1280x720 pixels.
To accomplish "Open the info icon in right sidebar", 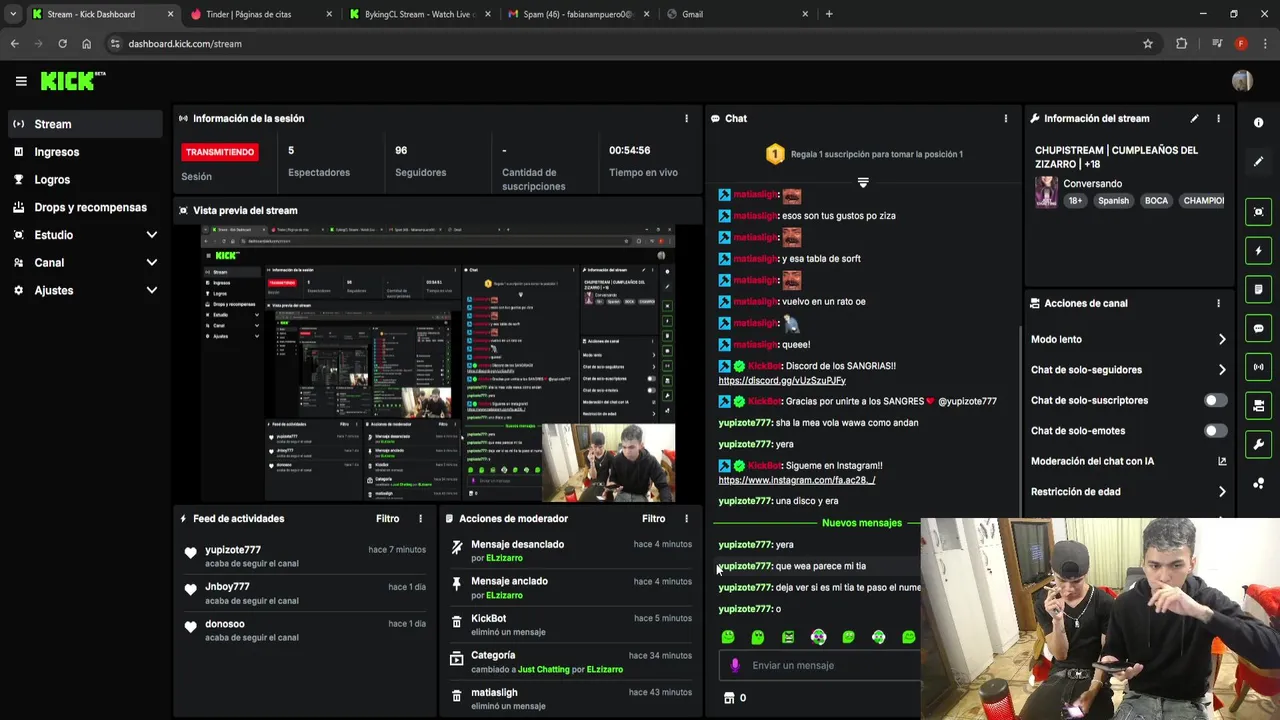I will coord(1258,122).
